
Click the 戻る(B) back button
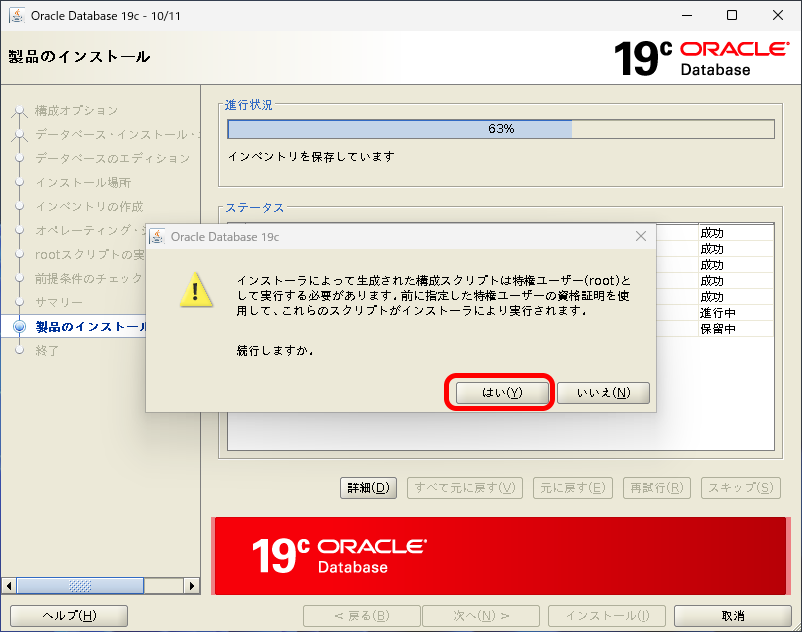(362, 616)
